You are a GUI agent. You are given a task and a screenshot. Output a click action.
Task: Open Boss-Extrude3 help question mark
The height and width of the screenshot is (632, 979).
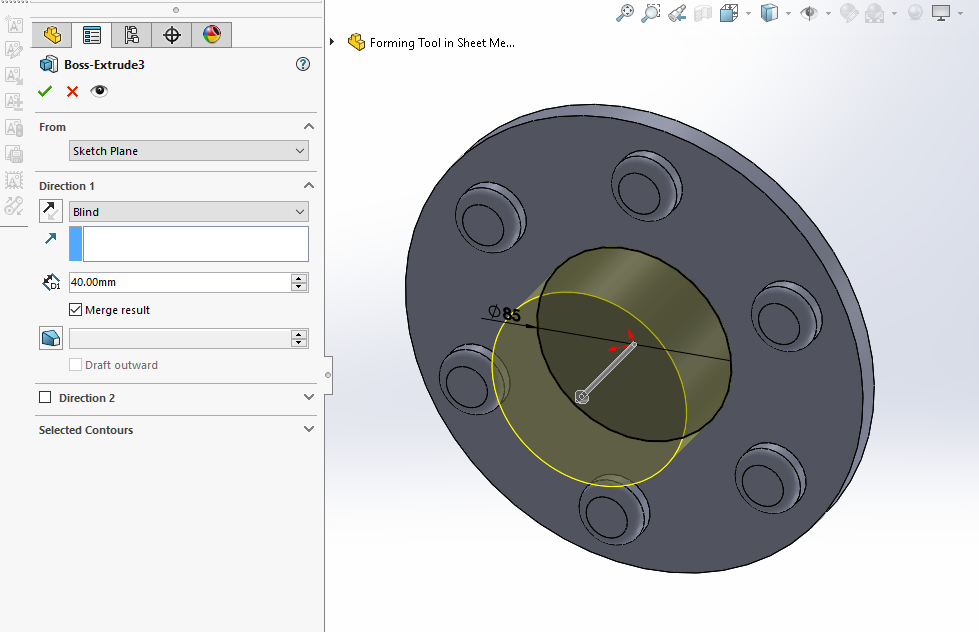(304, 64)
